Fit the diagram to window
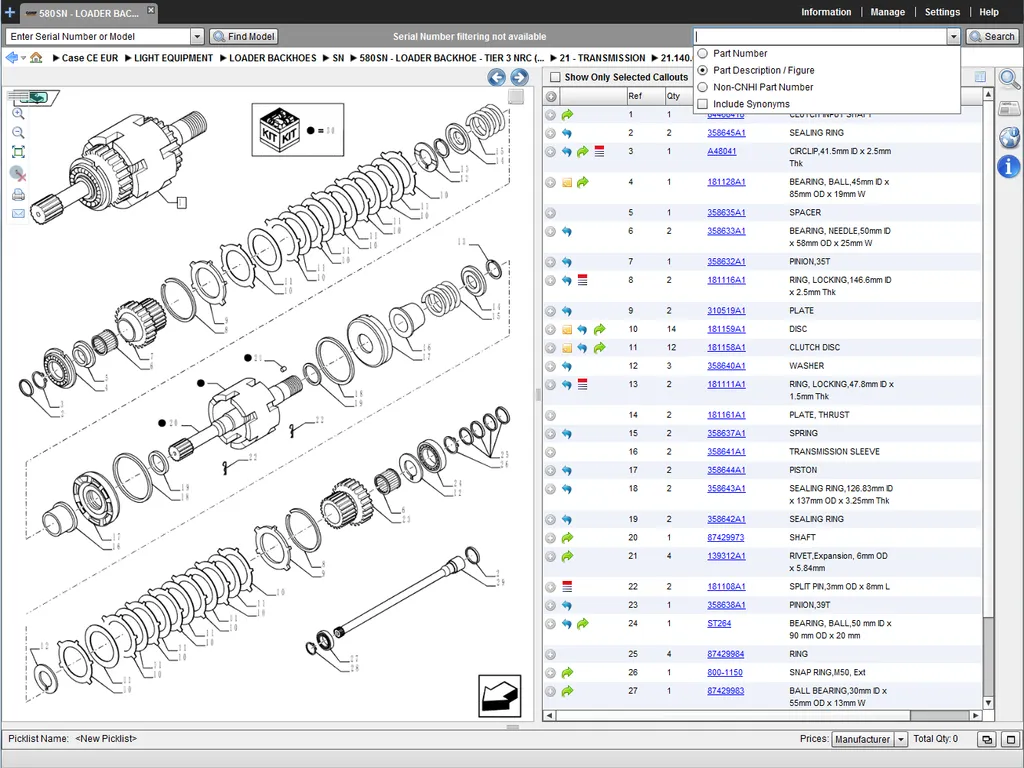This screenshot has height=768, width=1024. (18, 152)
